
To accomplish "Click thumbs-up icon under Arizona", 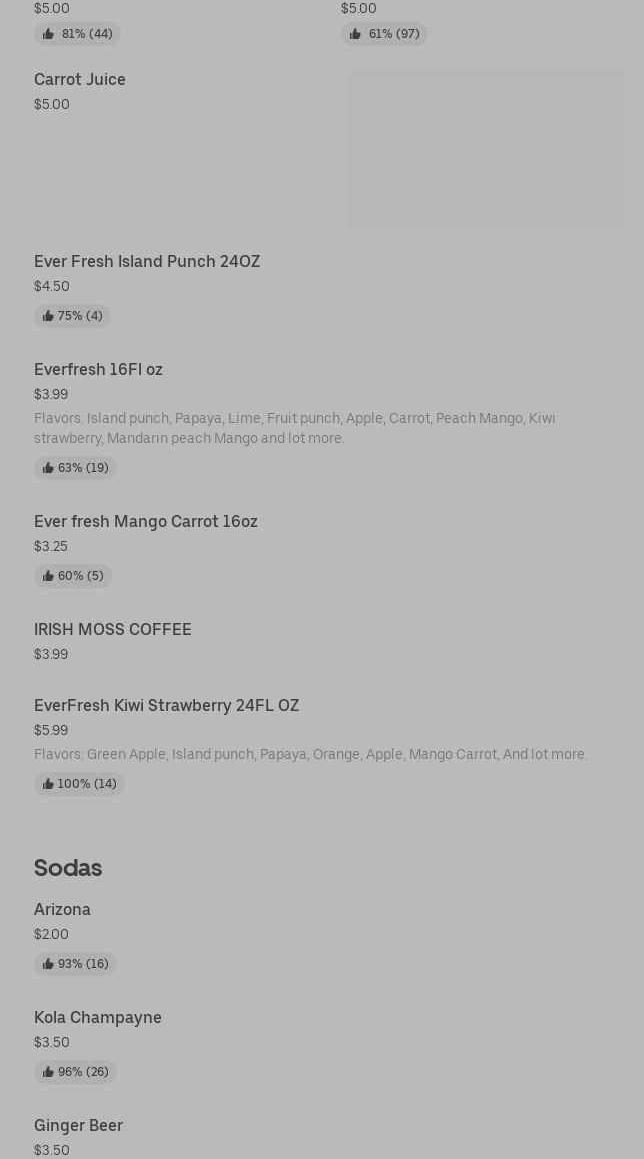I will (48, 964).
